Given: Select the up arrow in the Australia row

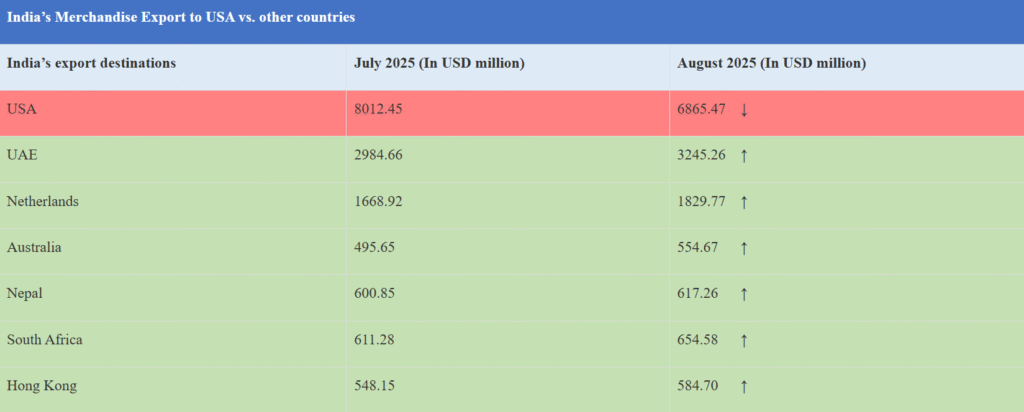Looking at the screenshot, I should [x=744, y=247].
